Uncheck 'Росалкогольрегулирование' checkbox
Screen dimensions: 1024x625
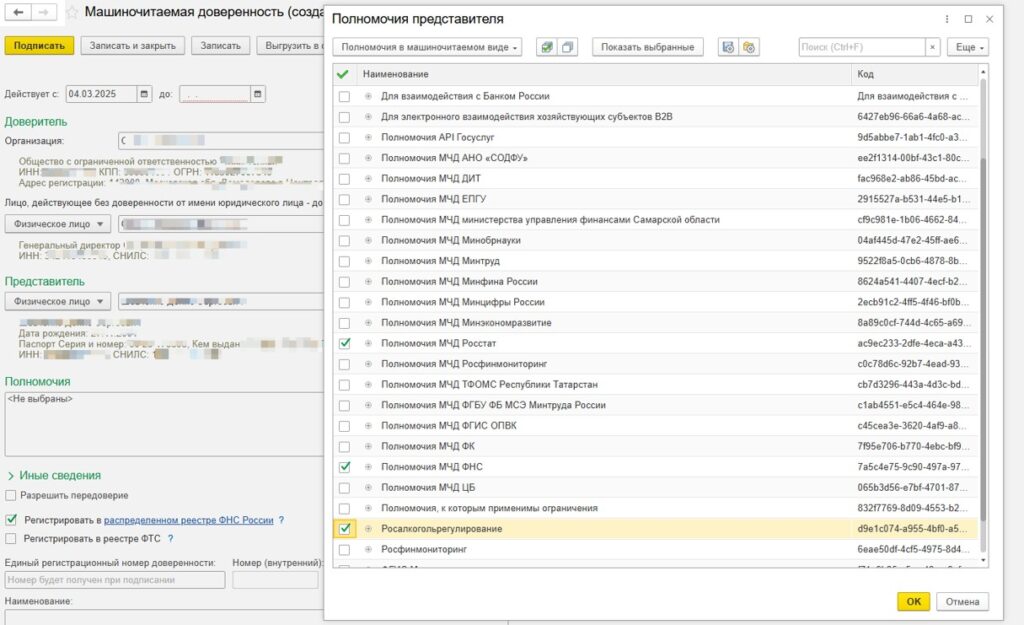344,529
